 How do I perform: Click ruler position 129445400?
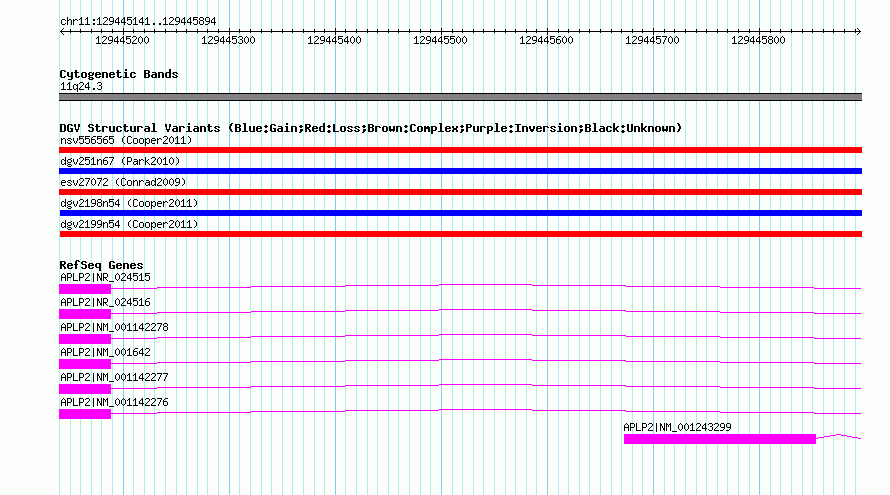pyautogui.click(x=334, y=40)
